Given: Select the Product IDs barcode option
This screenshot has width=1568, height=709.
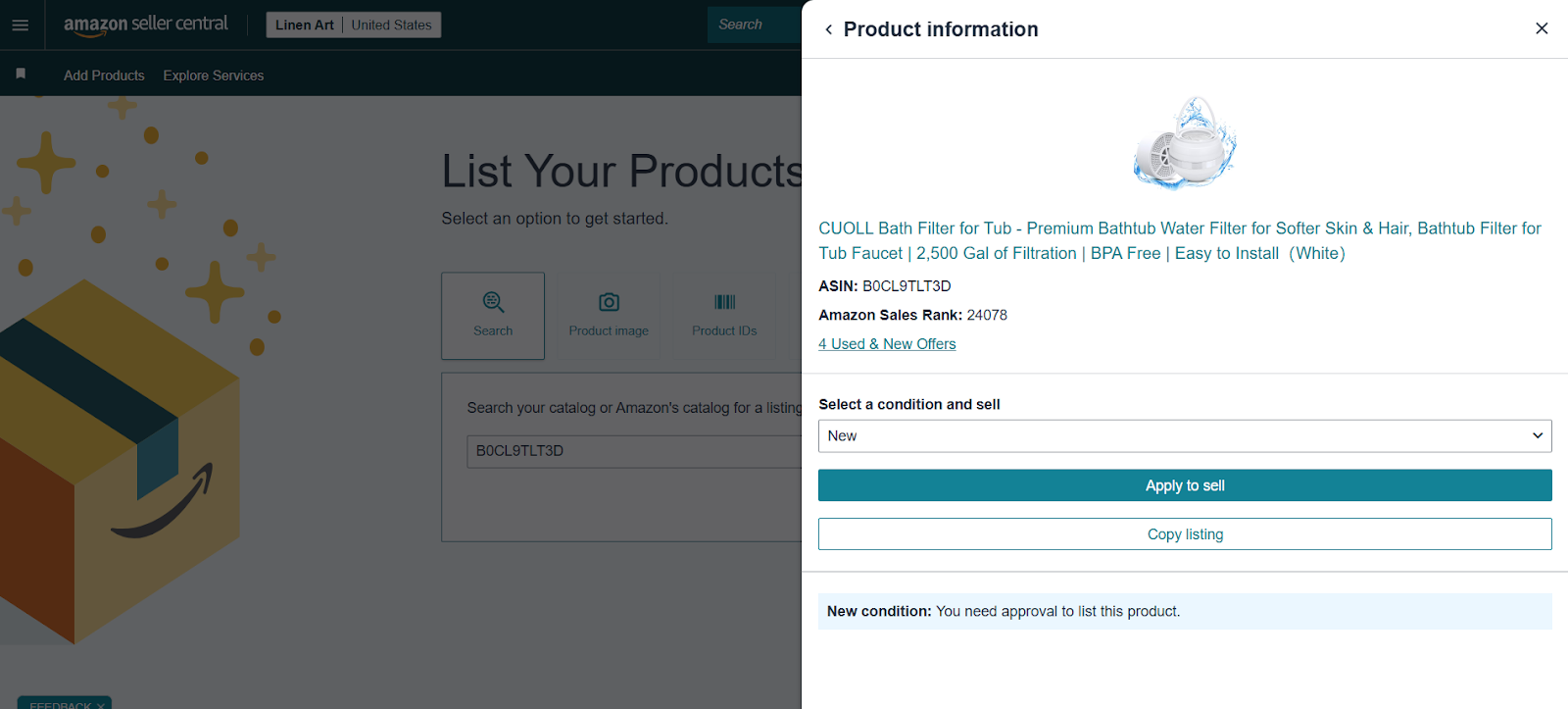Looking at the screenshot, I should 724,315.
